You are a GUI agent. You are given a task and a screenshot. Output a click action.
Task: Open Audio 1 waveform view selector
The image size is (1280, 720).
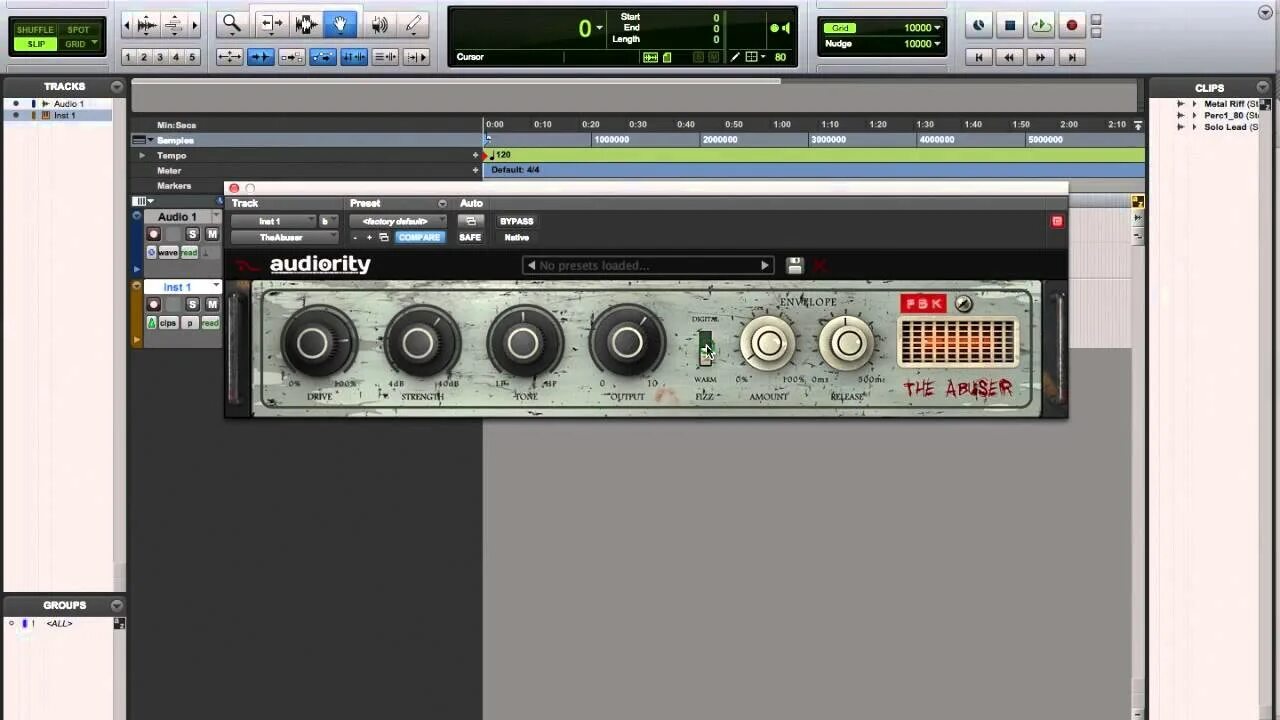167,253
